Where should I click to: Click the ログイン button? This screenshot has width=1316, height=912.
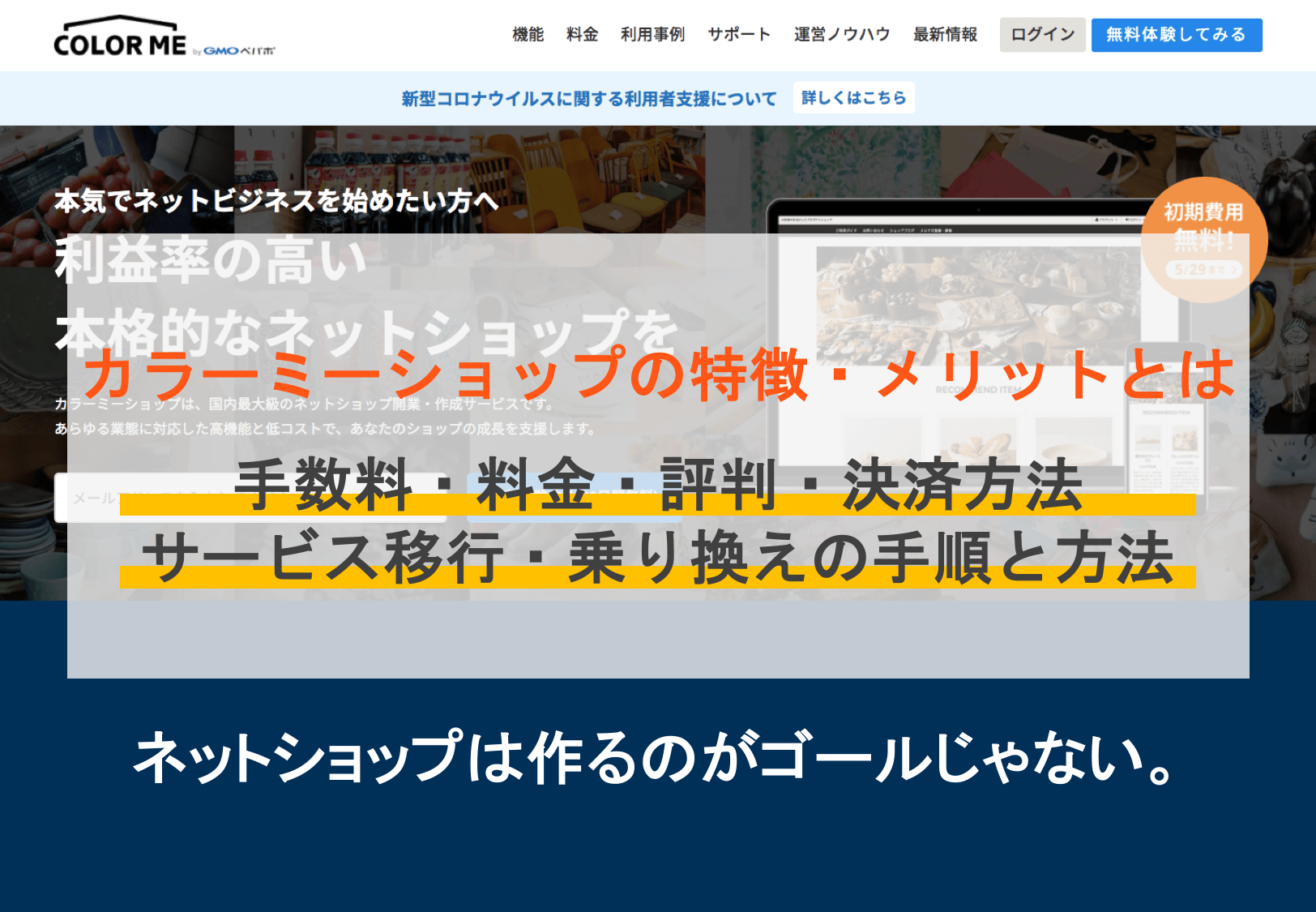point(1041,35)
